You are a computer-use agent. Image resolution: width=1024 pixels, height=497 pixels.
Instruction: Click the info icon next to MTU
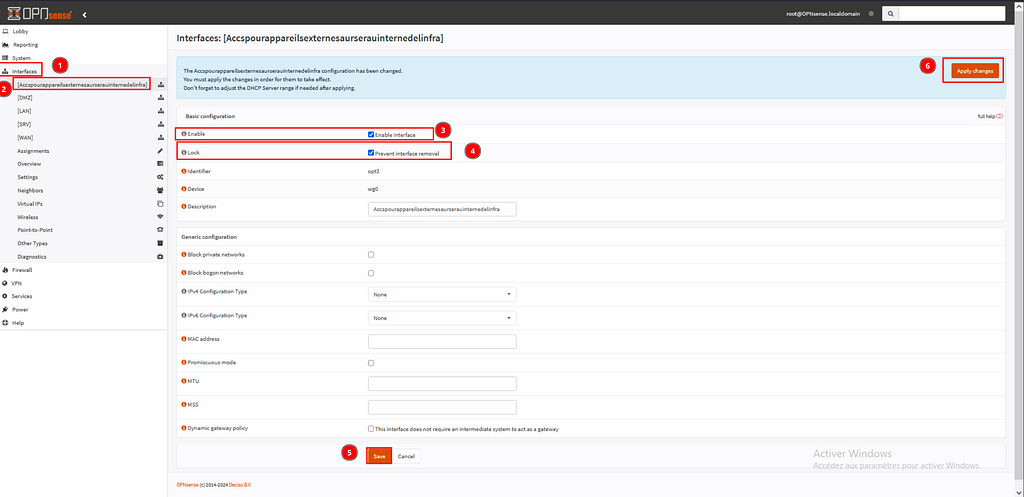[x=184, y=383]
